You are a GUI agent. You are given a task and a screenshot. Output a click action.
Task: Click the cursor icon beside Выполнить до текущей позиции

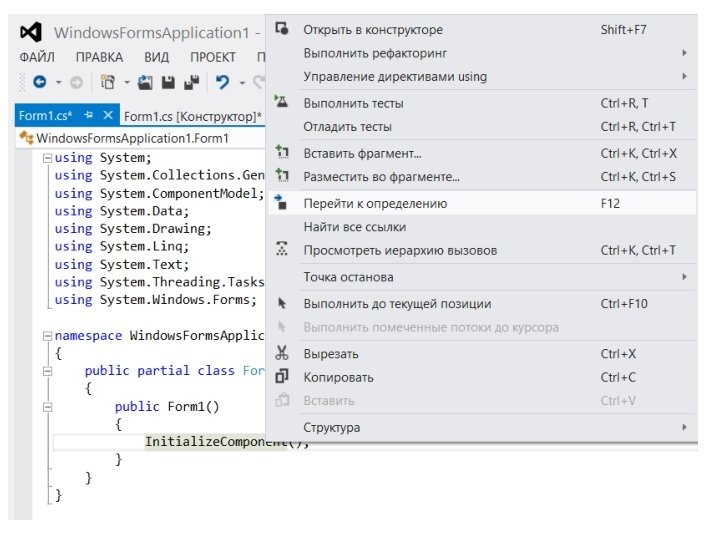[x=282, y=303]
